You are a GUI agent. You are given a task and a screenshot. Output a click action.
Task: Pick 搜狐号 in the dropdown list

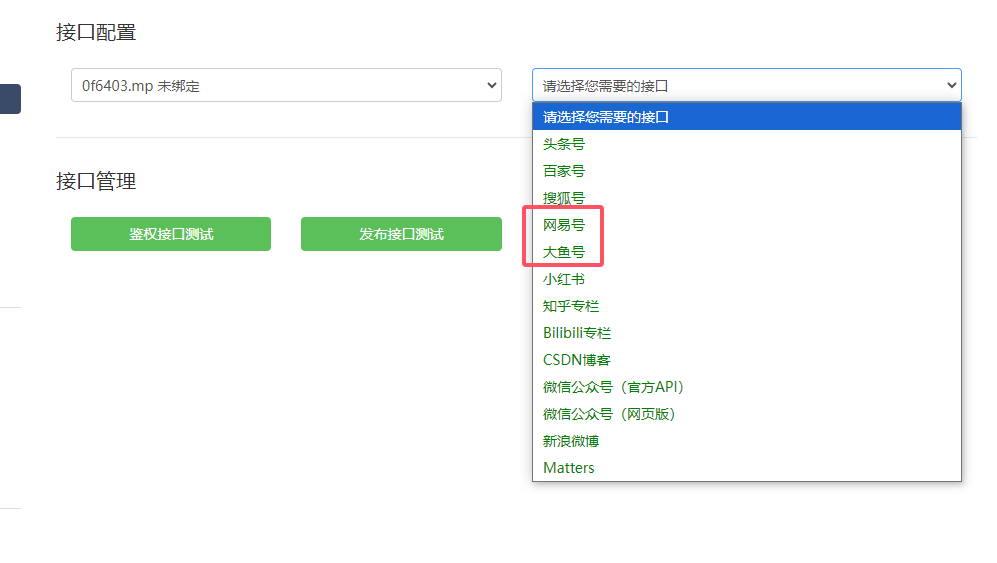(564, 198)
